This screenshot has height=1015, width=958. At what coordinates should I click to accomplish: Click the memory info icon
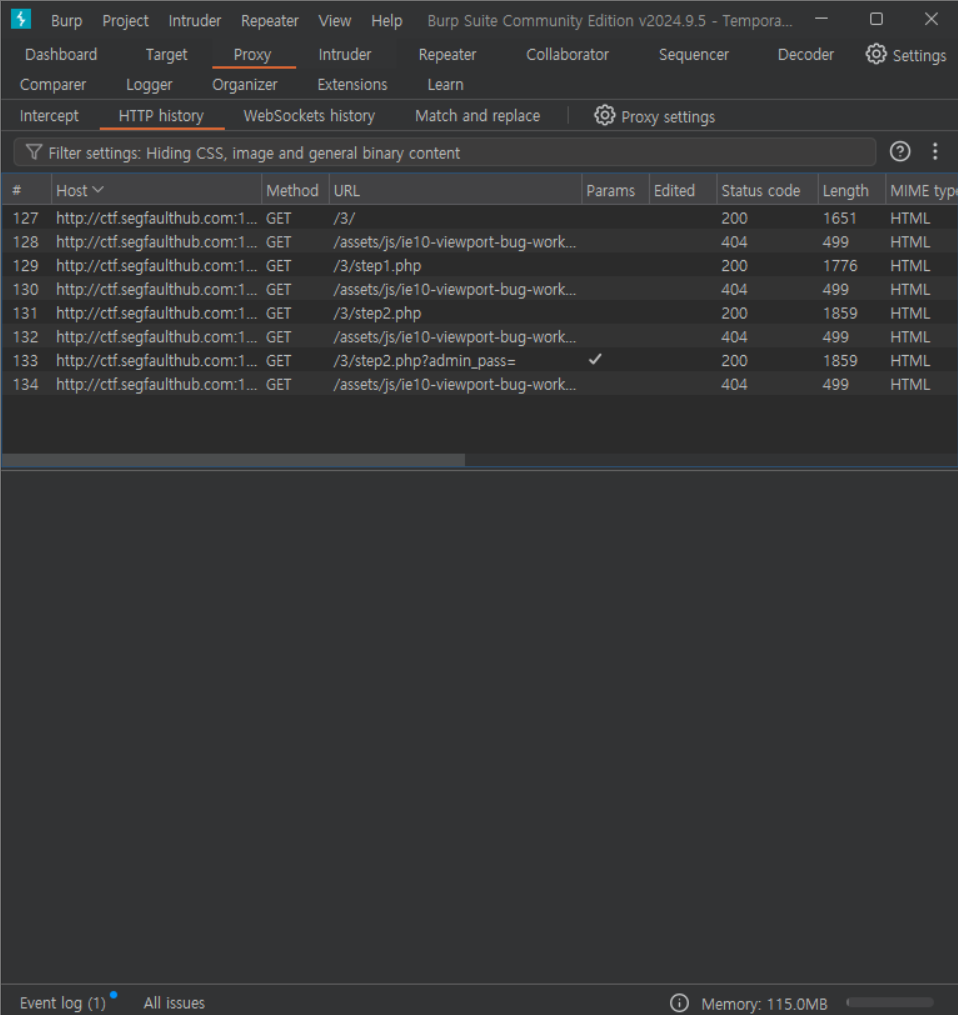[679, 1003]
